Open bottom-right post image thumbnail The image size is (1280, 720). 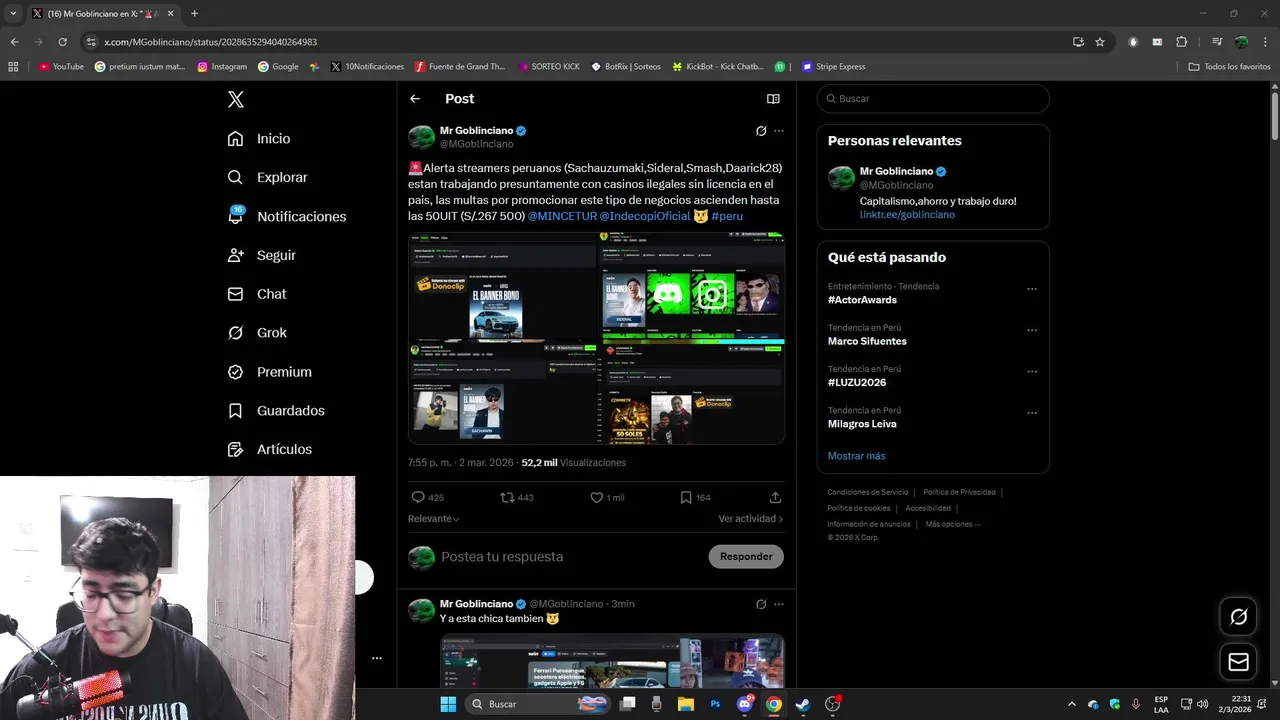[x=692, y=392]
